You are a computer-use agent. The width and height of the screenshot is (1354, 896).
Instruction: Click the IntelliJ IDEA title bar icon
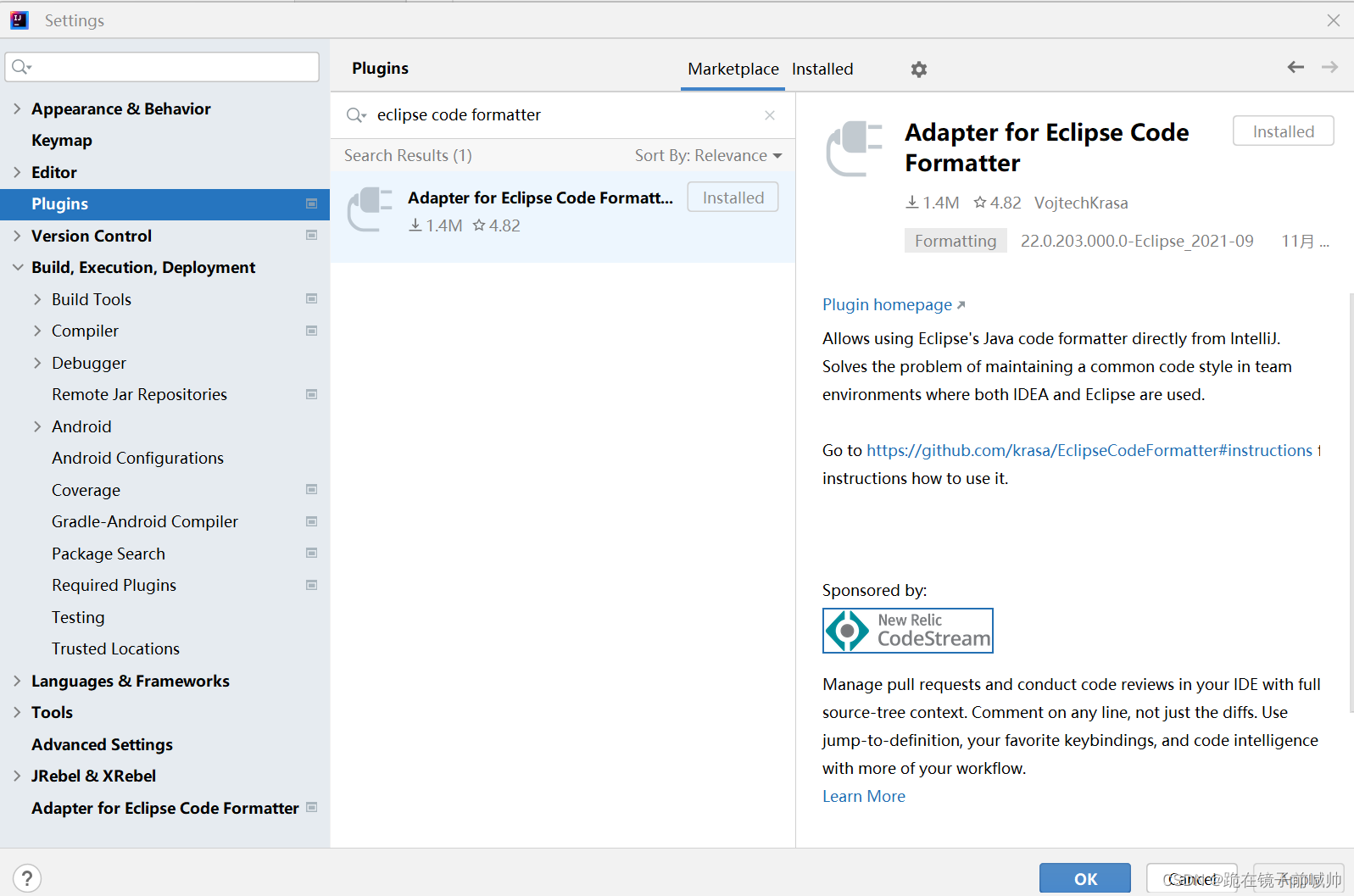[19, 20]
